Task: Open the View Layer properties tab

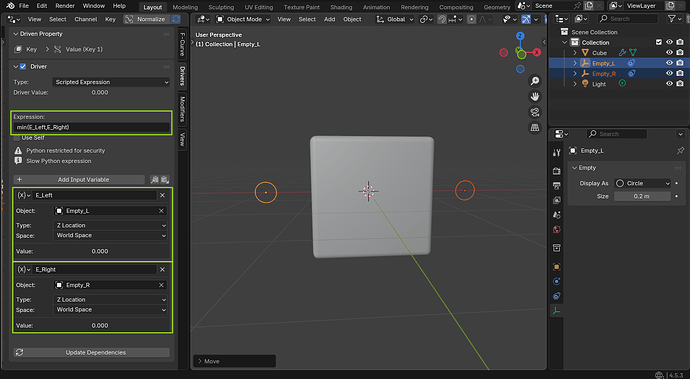Action: 557,200
